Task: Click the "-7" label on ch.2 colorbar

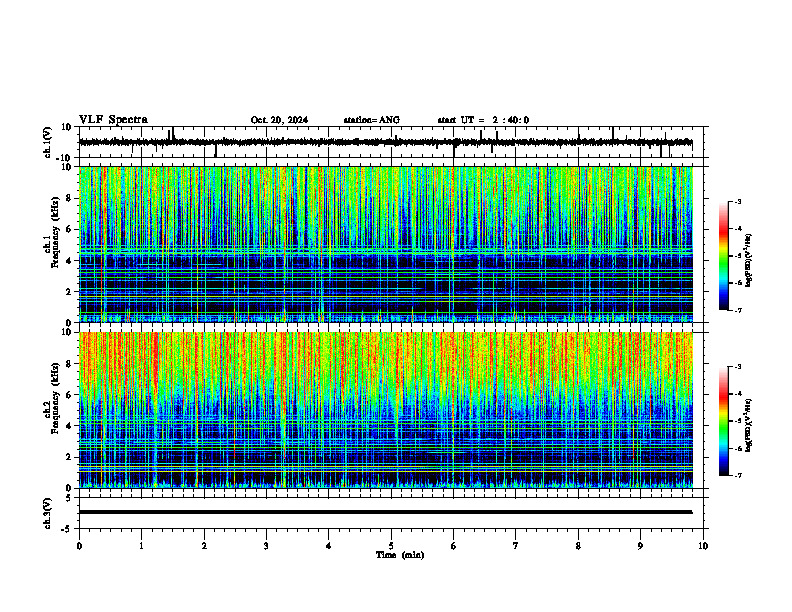Action: 738,475
